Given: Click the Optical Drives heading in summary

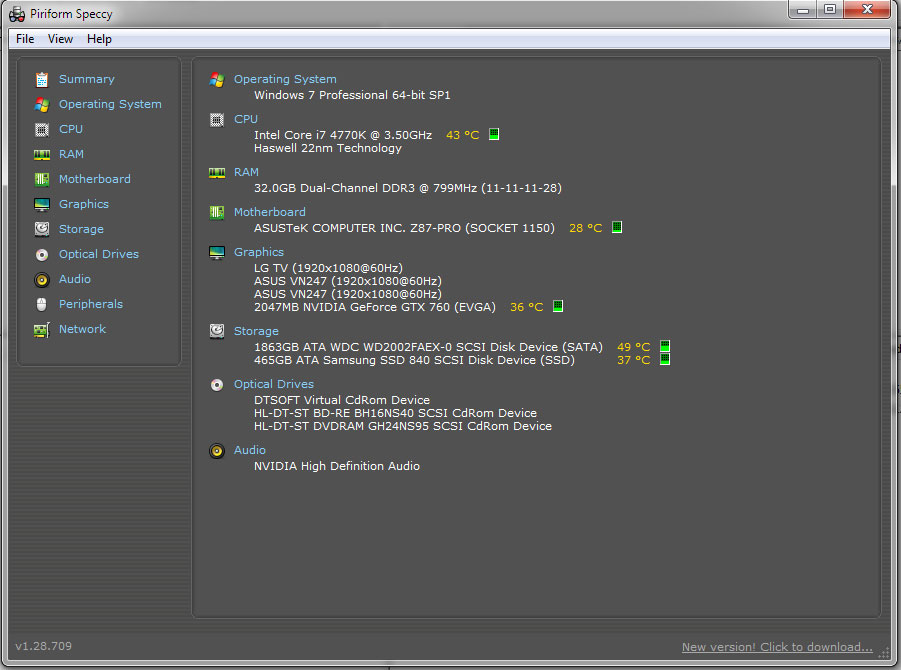Looking at the screenshot, I should pyautogui.click(x=274, y=384).
